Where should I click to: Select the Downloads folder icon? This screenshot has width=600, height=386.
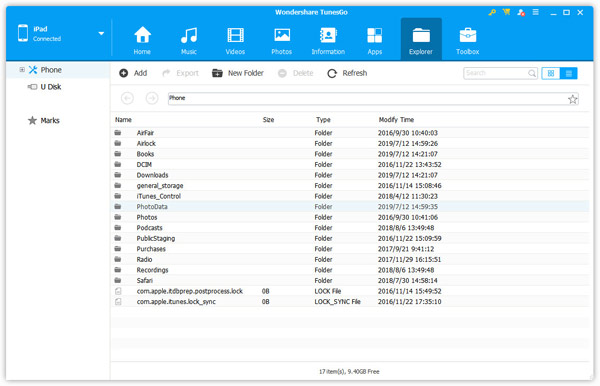[118, 175]
